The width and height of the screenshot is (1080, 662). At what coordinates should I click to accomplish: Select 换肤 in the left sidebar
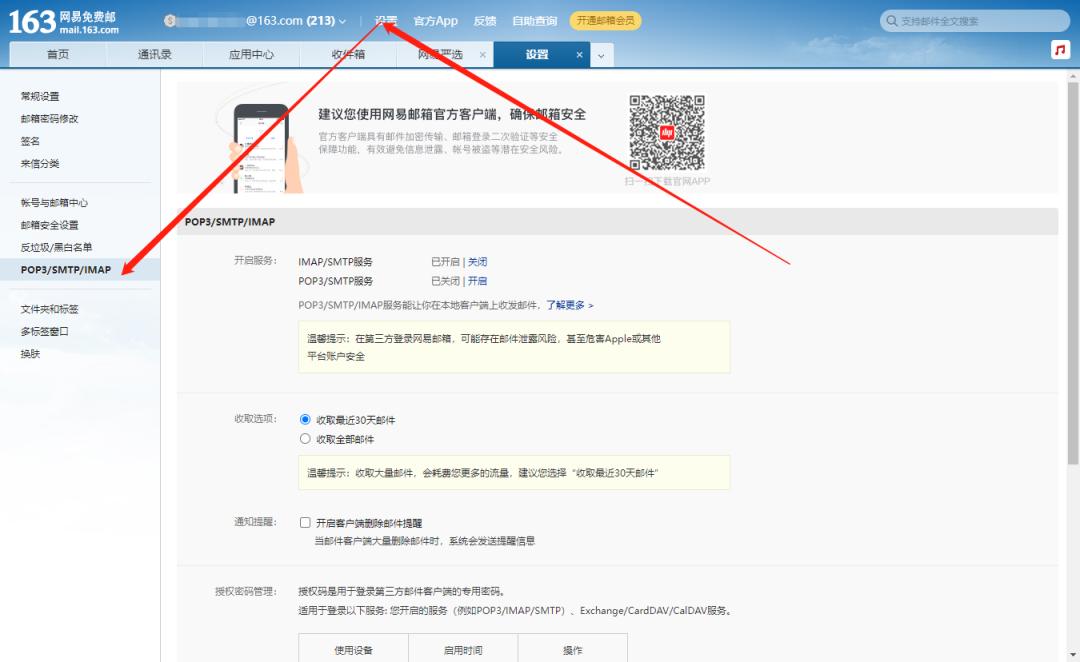(x=31, y=352)
